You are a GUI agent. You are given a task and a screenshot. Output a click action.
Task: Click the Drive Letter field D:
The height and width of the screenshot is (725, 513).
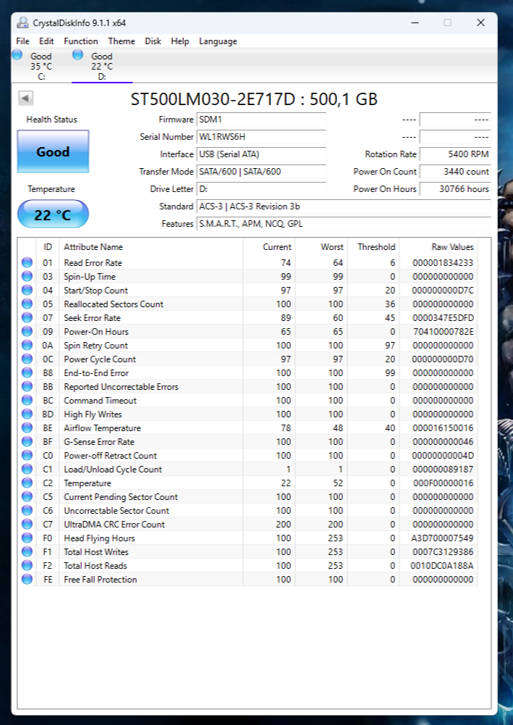(261, 189)
